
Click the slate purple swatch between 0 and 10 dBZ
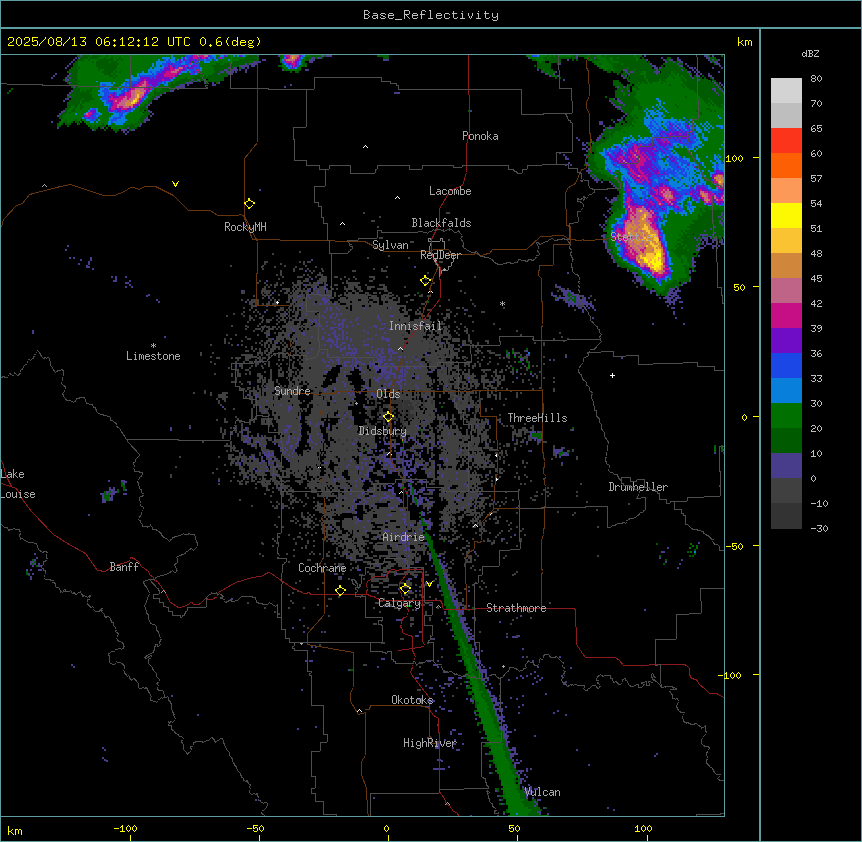(786, 466)
